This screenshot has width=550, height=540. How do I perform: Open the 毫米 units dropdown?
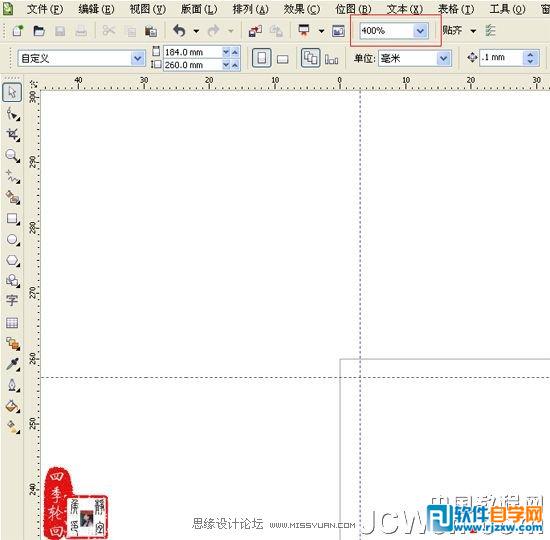[x=444, y=58]
